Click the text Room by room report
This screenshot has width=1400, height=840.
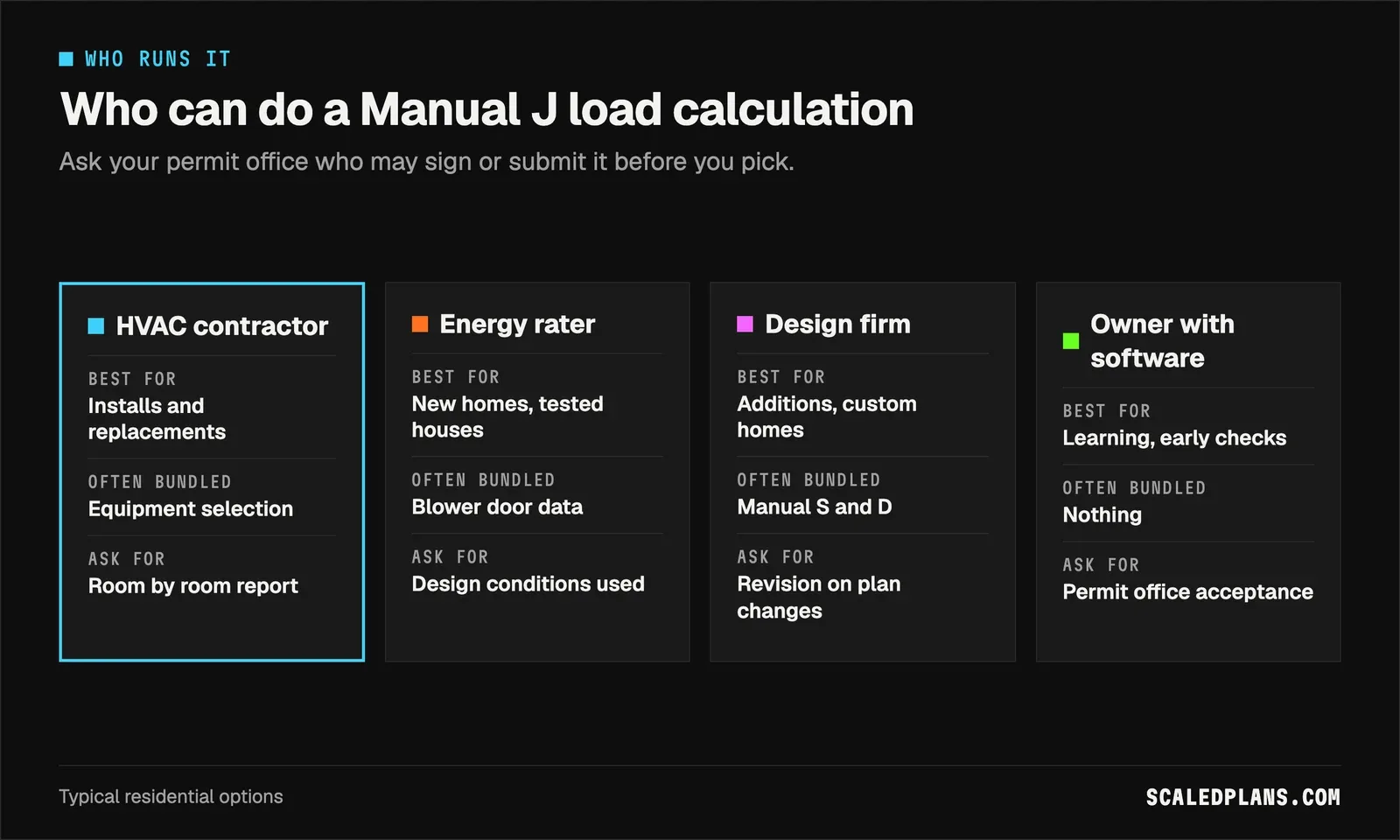point(193,586)
